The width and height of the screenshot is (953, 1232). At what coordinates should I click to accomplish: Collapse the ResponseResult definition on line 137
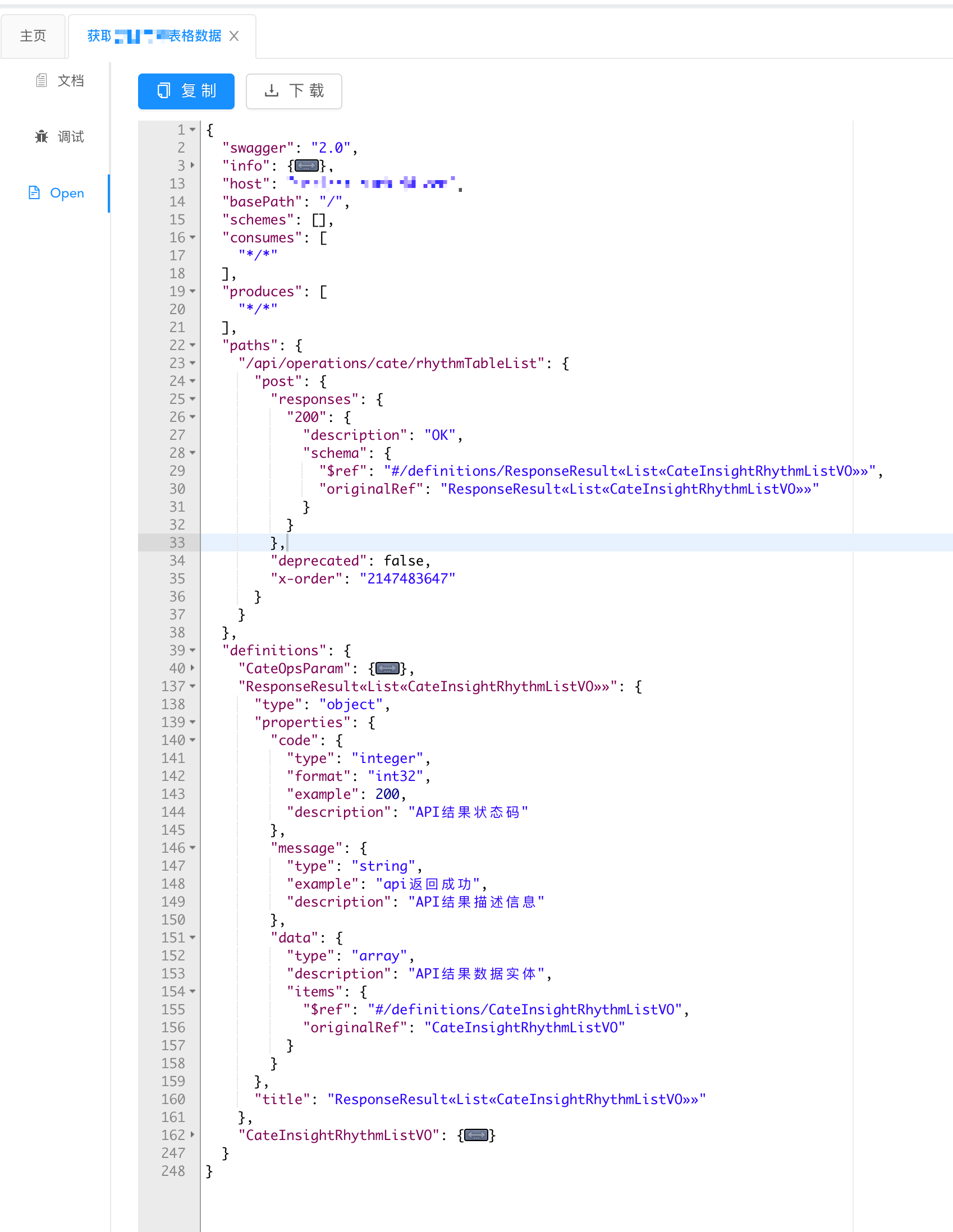[192, 687]
